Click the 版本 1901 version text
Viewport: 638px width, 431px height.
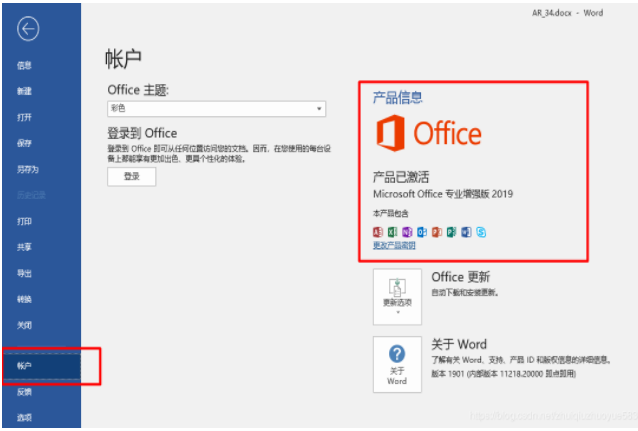click(503, 374)
